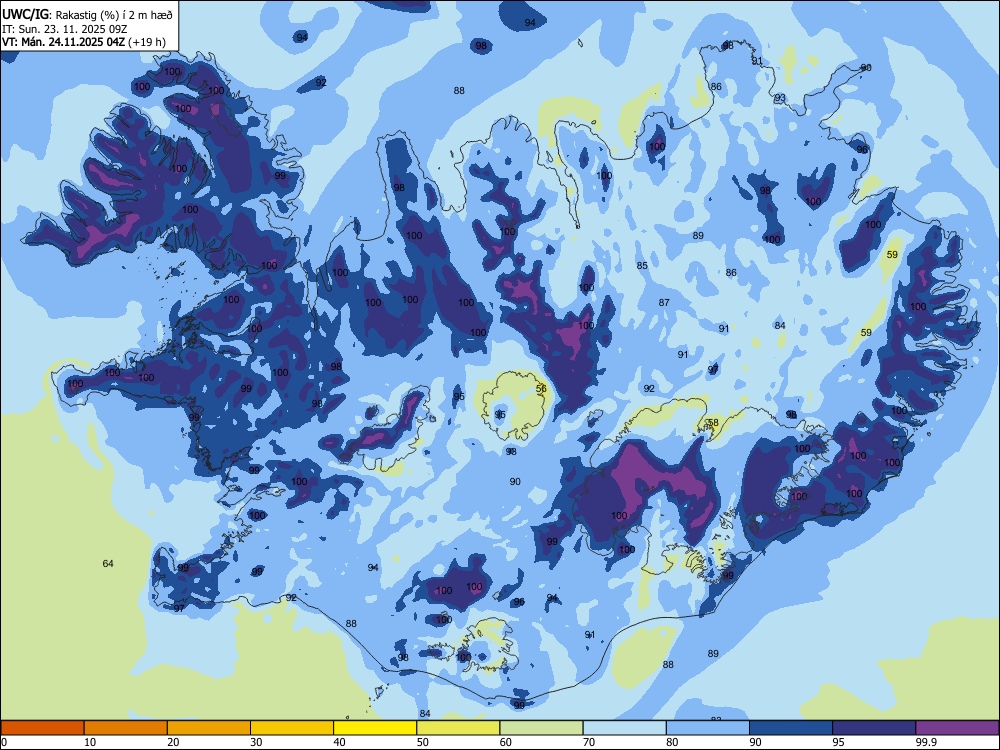The width and height of the screenshot is (1000, 750).
Task: Click the dark blue 90–95 legend swatch
Action: click(791, 728)
